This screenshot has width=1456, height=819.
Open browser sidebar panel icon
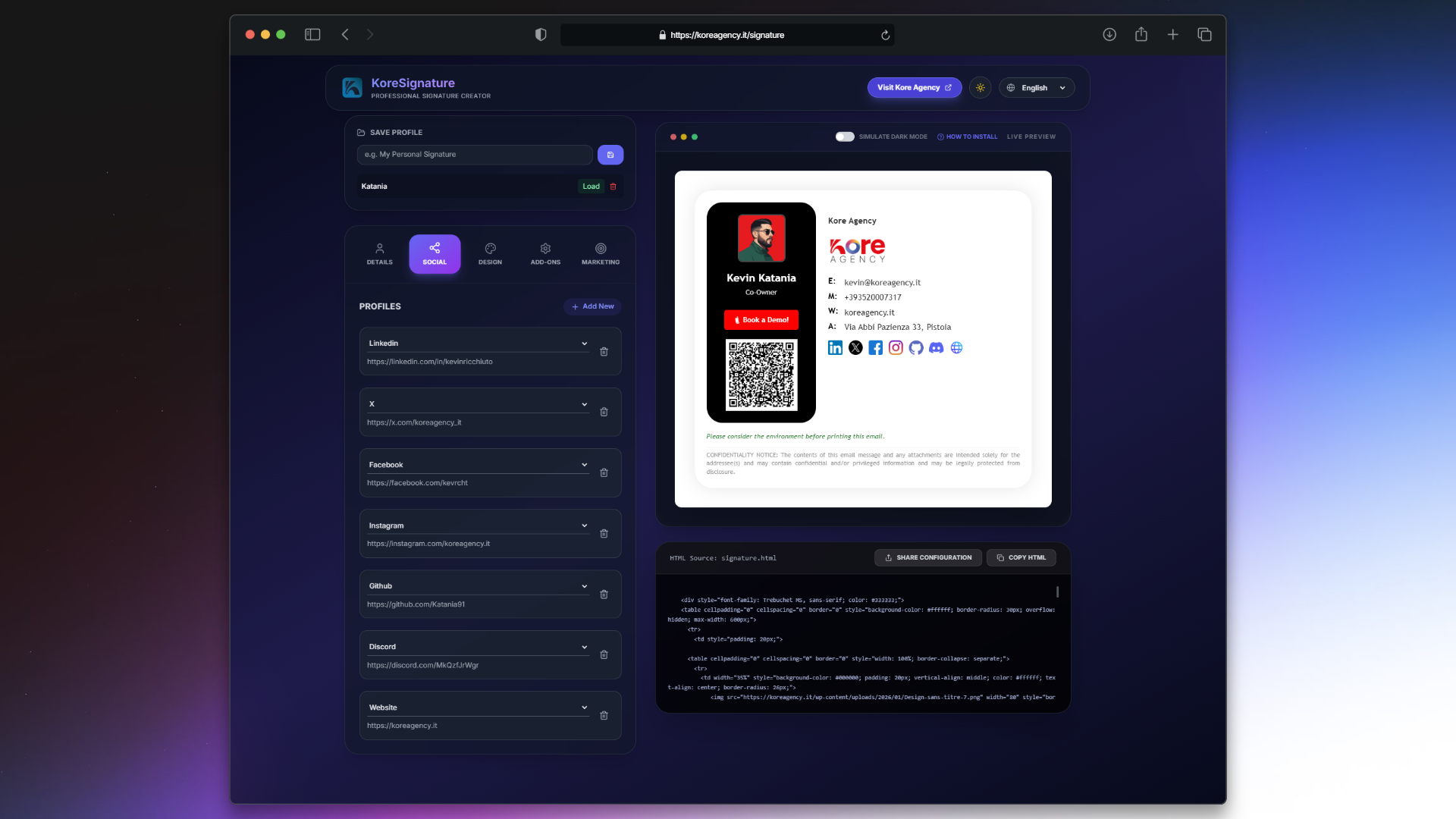pos(312,35)
